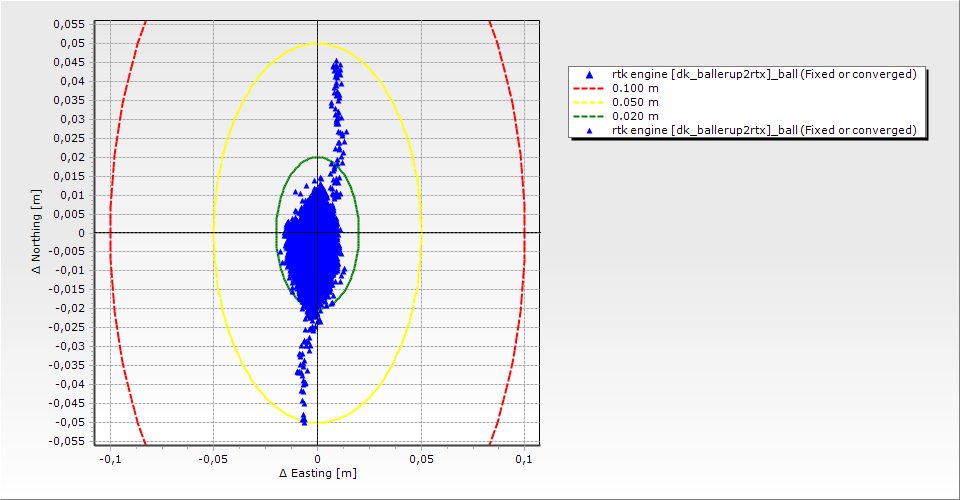960x500 pixels.
Task: Click the 0 tick label on Easting axis
Action: click(x=317, y=459)
